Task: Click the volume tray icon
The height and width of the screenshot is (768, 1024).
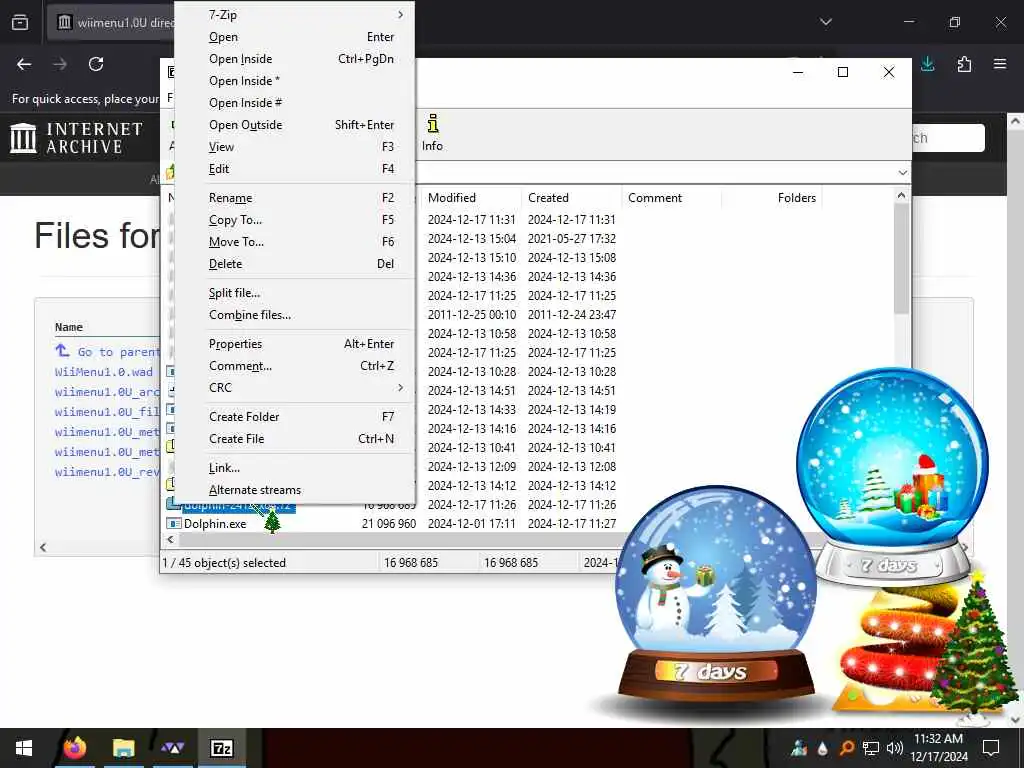Action: click(x=895, y=748)
